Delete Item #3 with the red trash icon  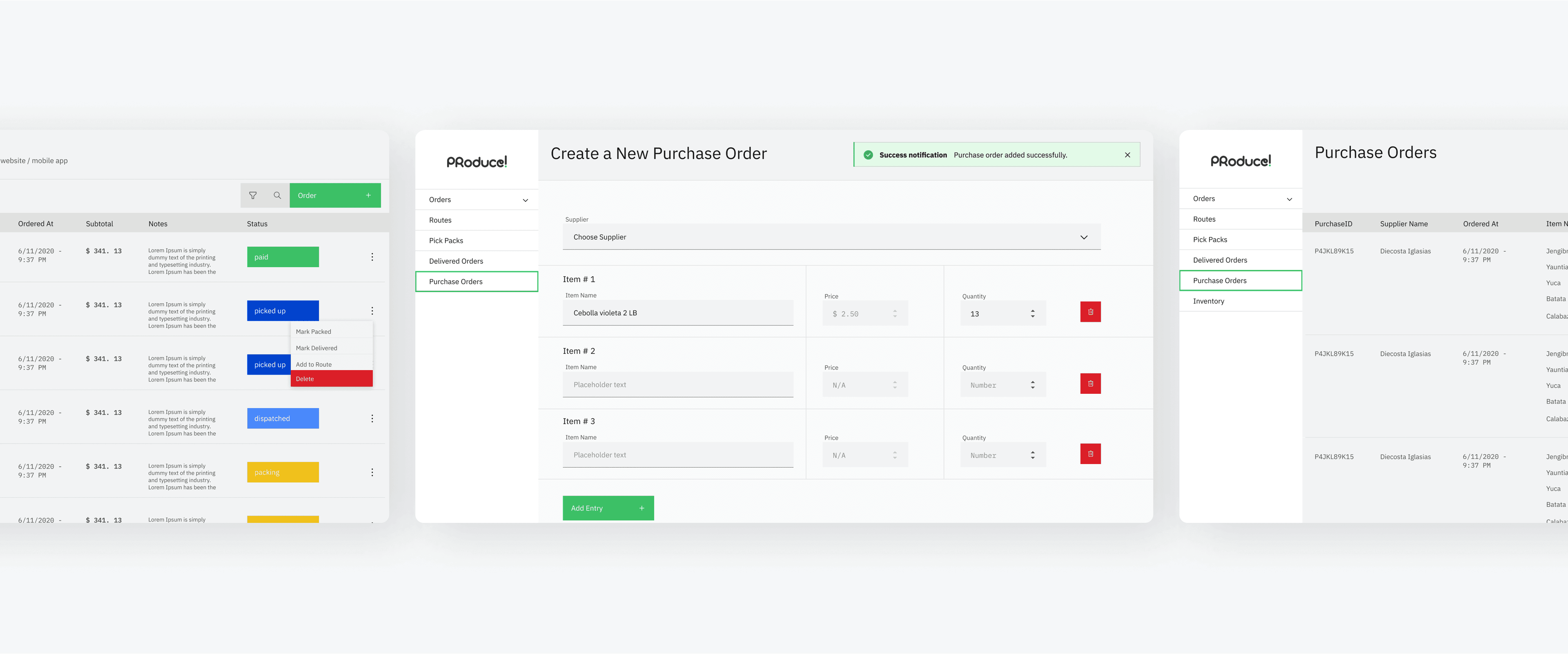tap(1090, 454)
